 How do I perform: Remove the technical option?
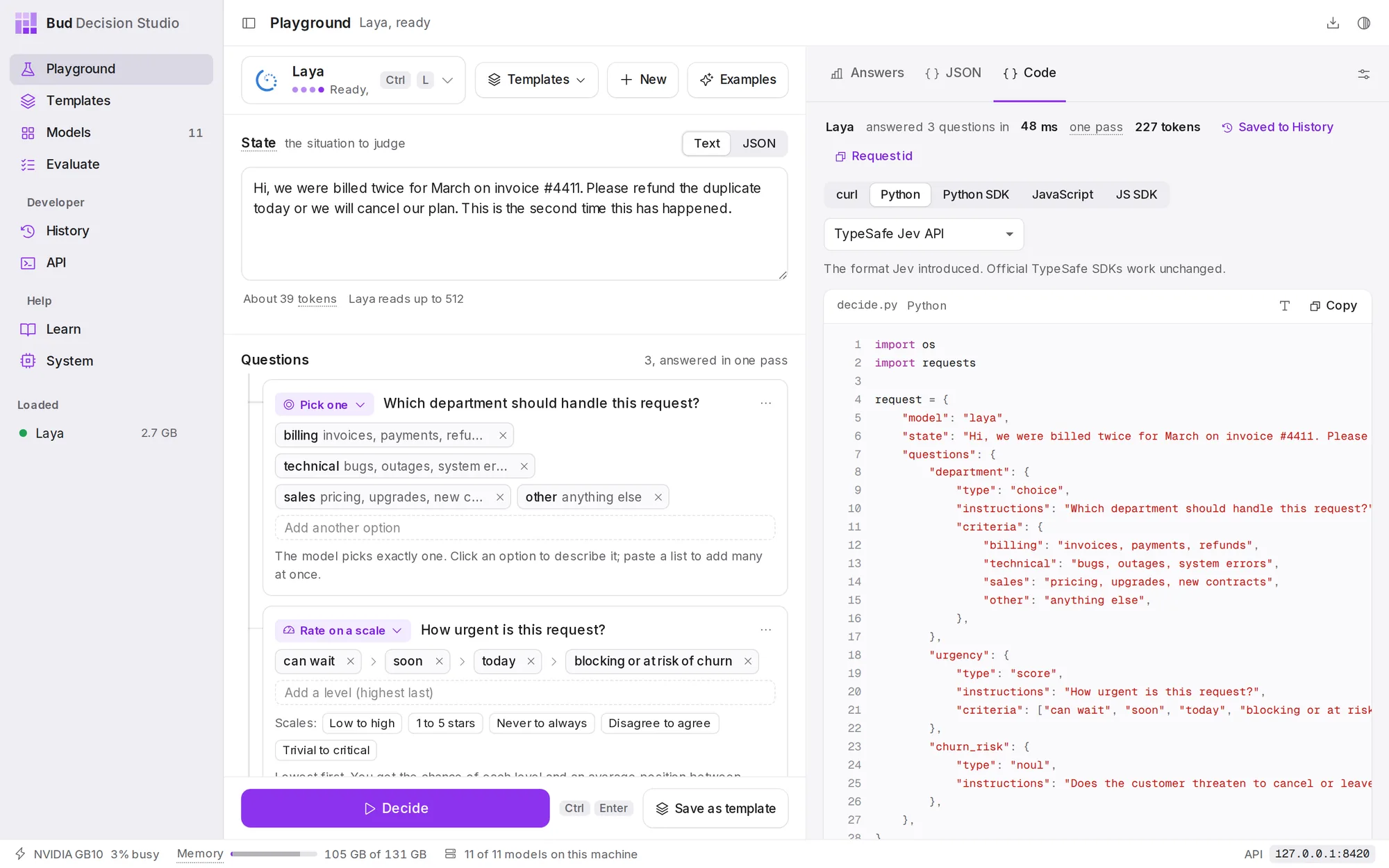(x=524, y=467)
